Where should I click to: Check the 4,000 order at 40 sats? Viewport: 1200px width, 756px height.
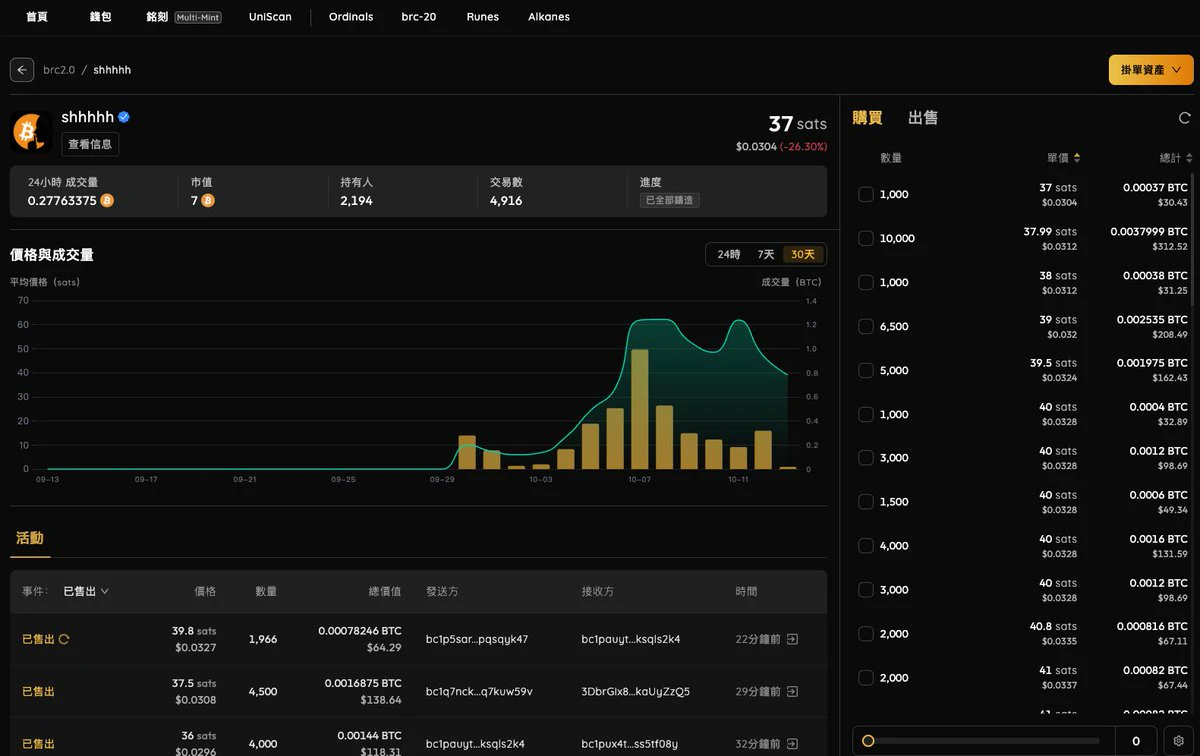[x=866, y=546]
